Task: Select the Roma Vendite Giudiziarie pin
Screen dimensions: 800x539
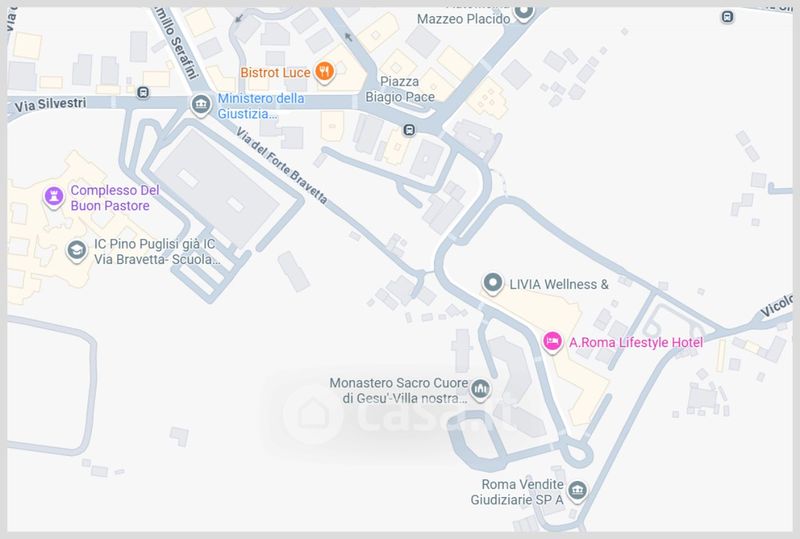Action: [x=578, y=492]
